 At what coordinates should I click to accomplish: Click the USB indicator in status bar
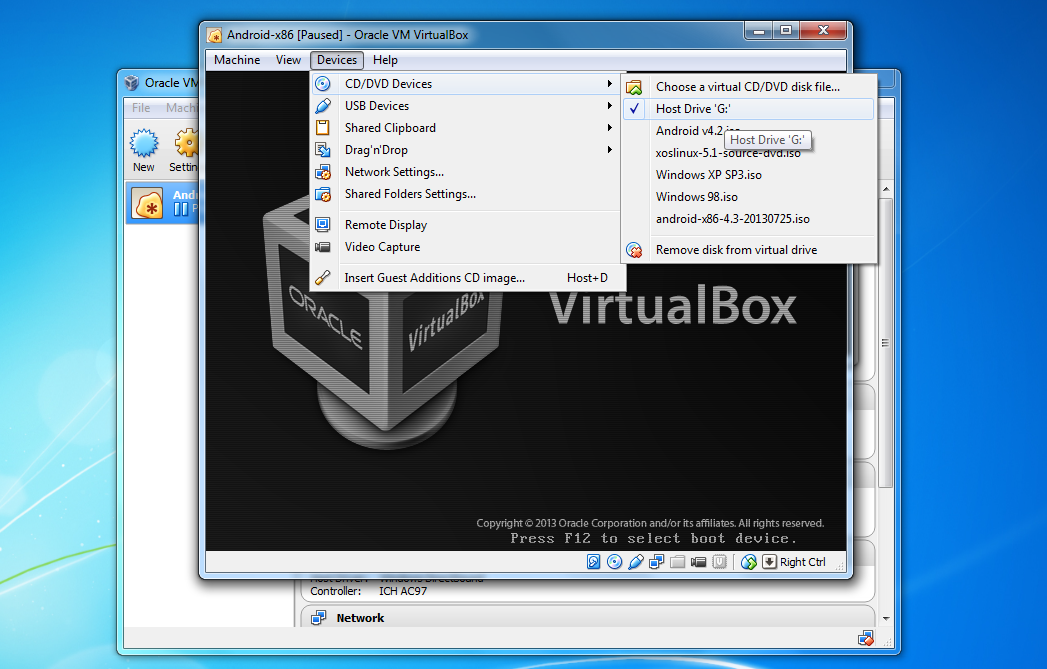[x=636, y=562]
